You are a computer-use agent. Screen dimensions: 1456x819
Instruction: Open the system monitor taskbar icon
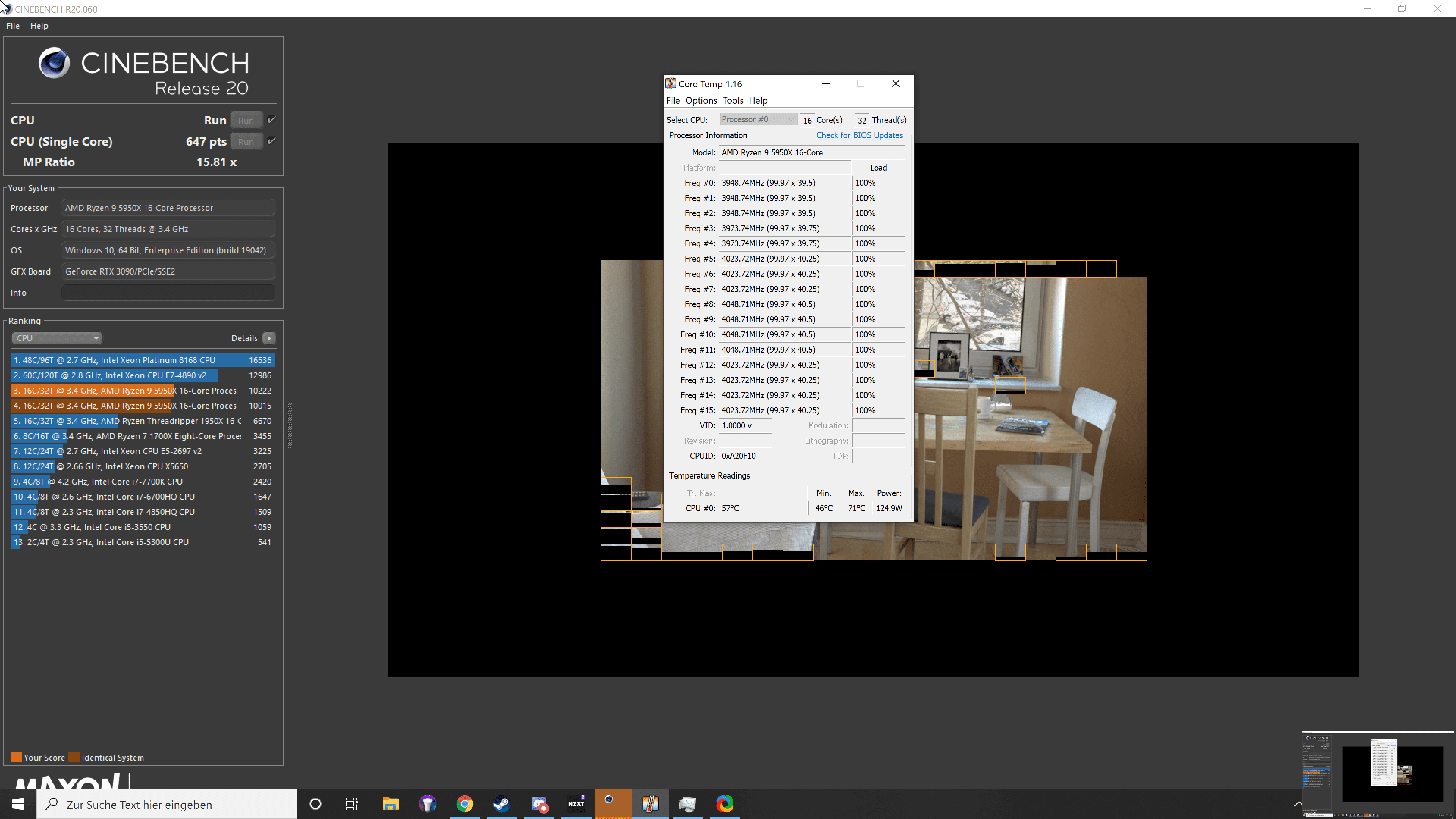click(x=687, y=804)
